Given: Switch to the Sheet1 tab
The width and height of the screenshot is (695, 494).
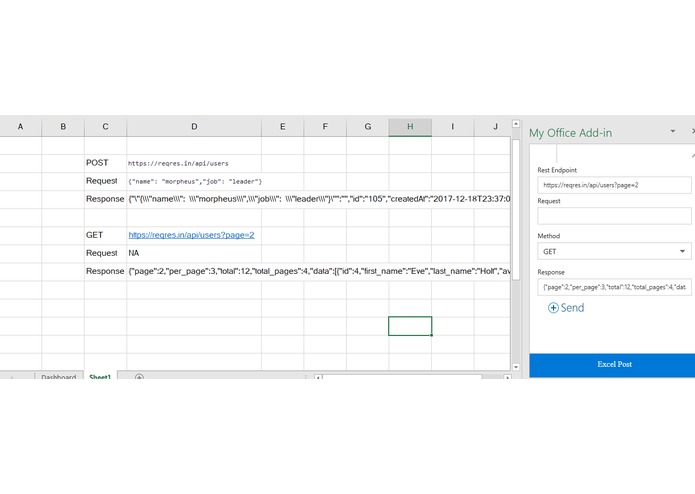Looking at the screenshot, I should tap(100, 376).
